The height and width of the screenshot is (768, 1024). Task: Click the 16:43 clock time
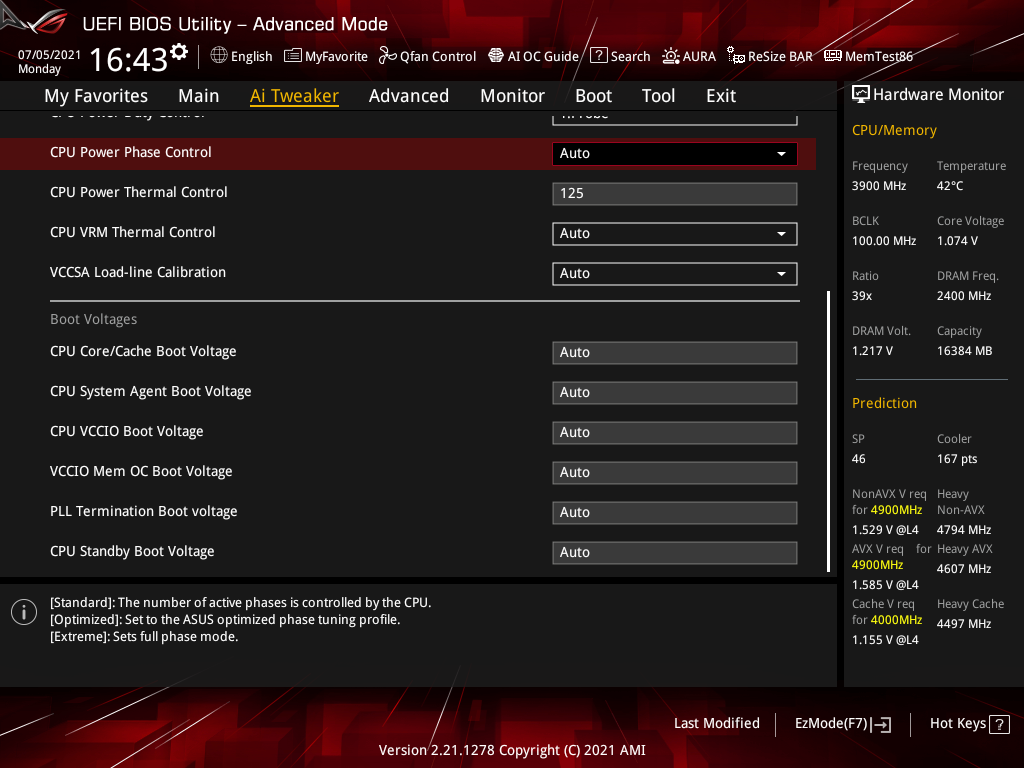click(x=129, y=60)
